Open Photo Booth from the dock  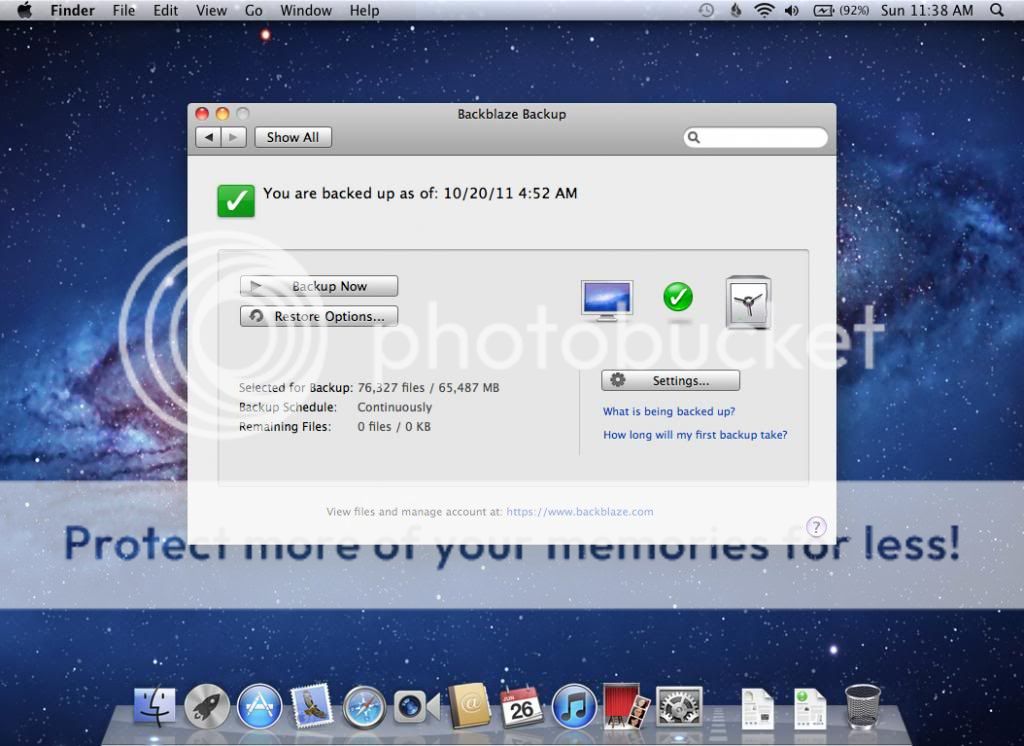pos(627,706)
